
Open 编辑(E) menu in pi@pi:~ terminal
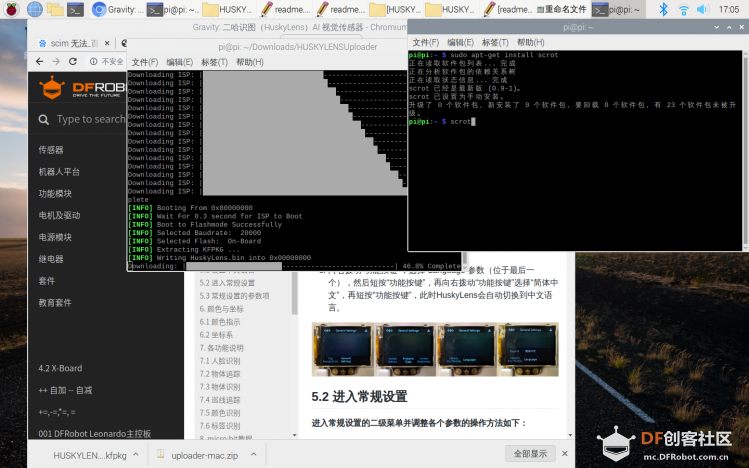(460, 43)
